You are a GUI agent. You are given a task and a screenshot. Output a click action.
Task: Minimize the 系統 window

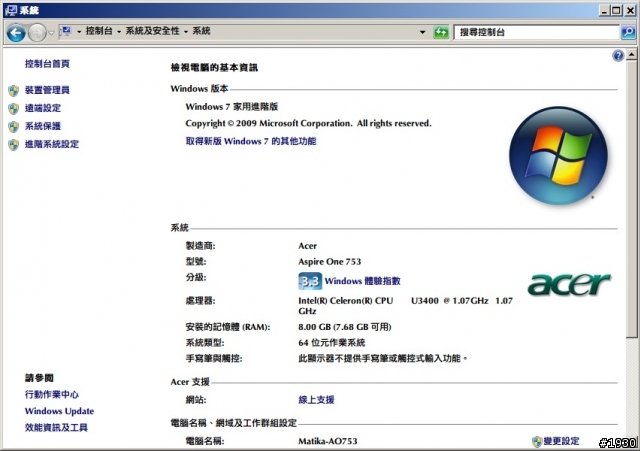[604, 10]
